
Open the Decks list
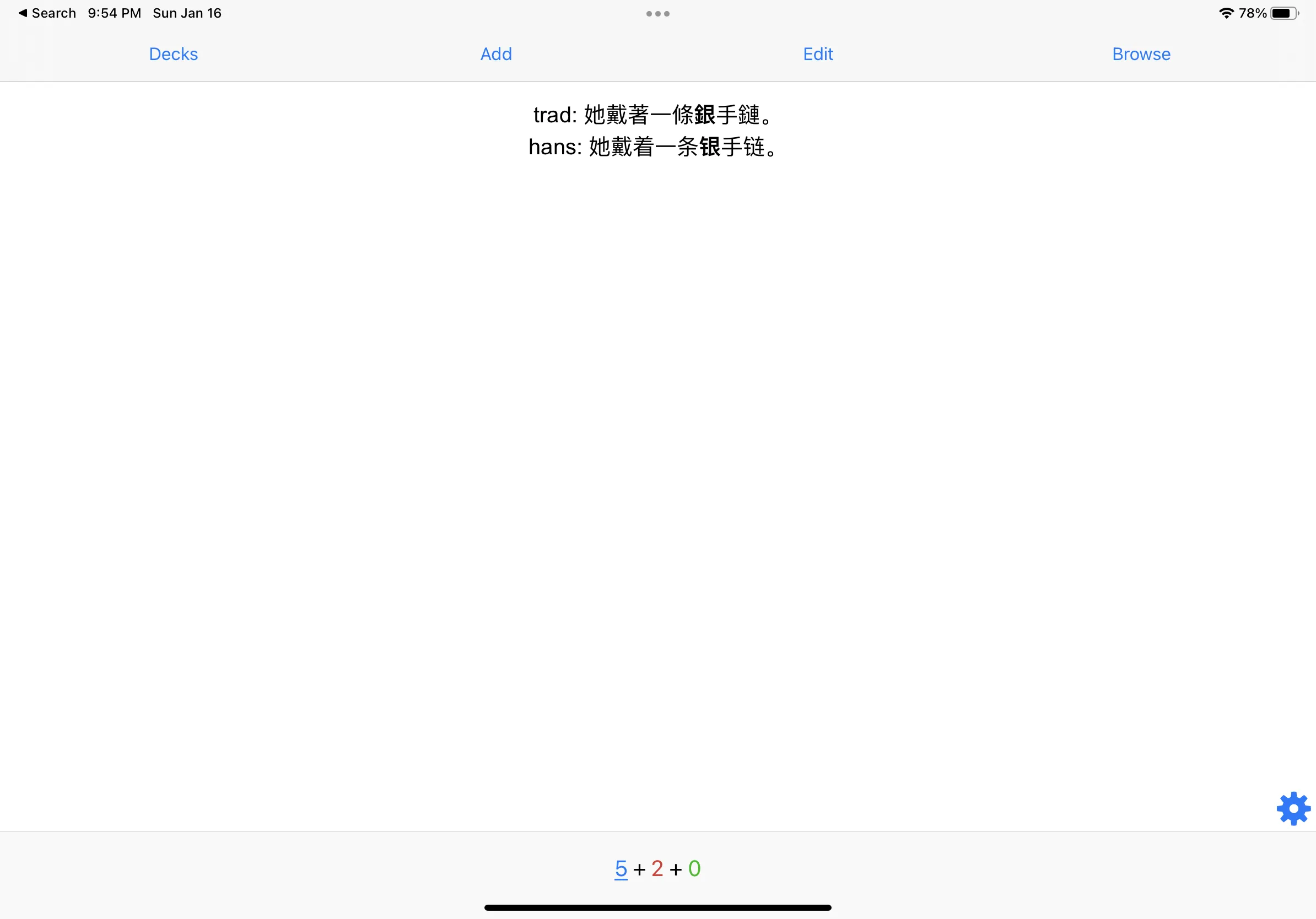tap(172, 53)
